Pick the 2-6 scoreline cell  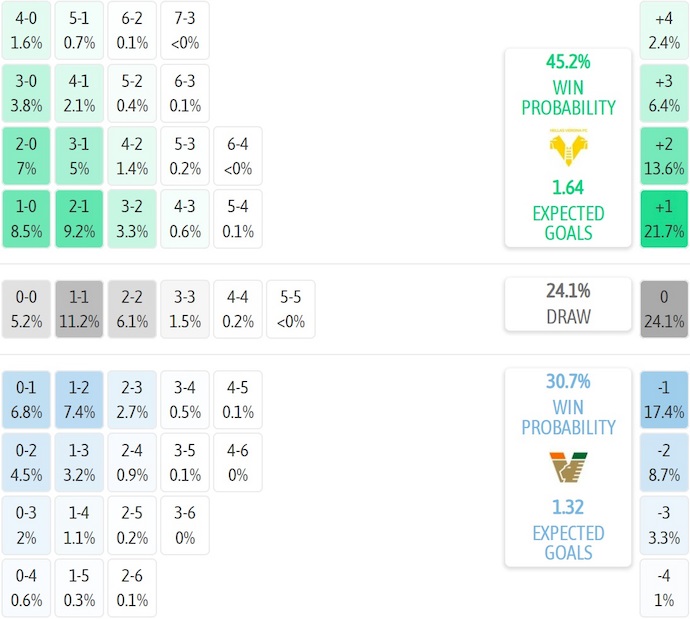click(132, 588)
